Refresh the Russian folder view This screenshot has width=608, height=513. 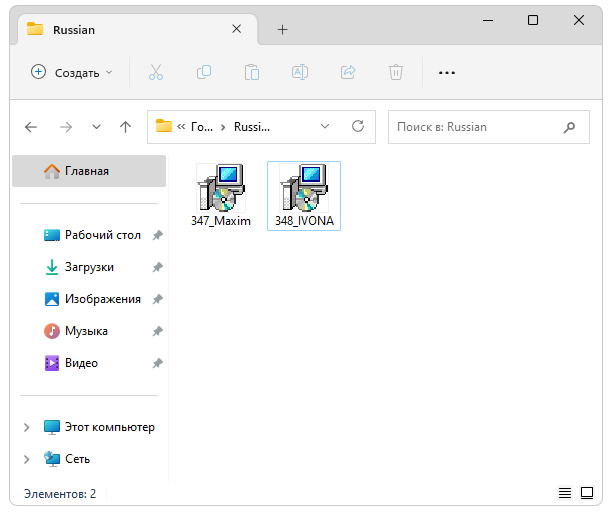pyautogui.click(x=358, y=126)
